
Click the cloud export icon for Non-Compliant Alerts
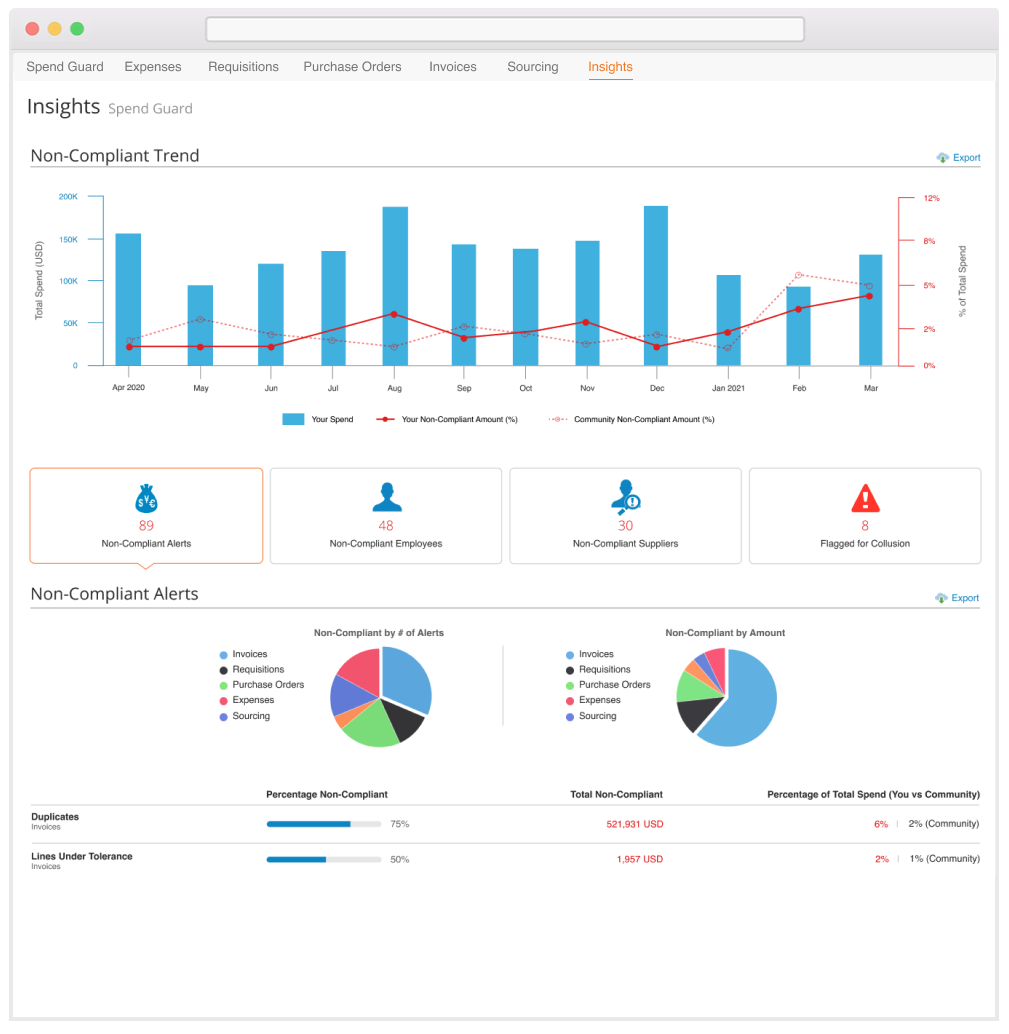click(x=942, y=598)
